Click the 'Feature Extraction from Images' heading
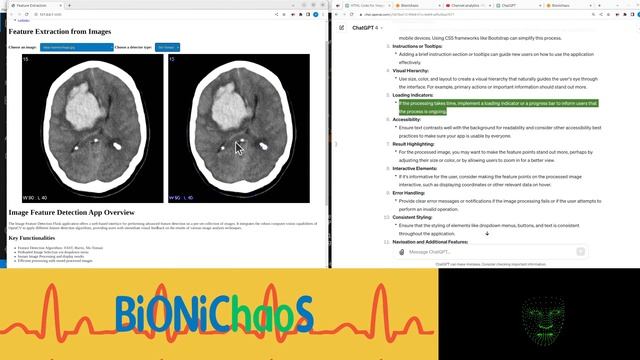Screen dimensions: 640x360 coord(60,31)
